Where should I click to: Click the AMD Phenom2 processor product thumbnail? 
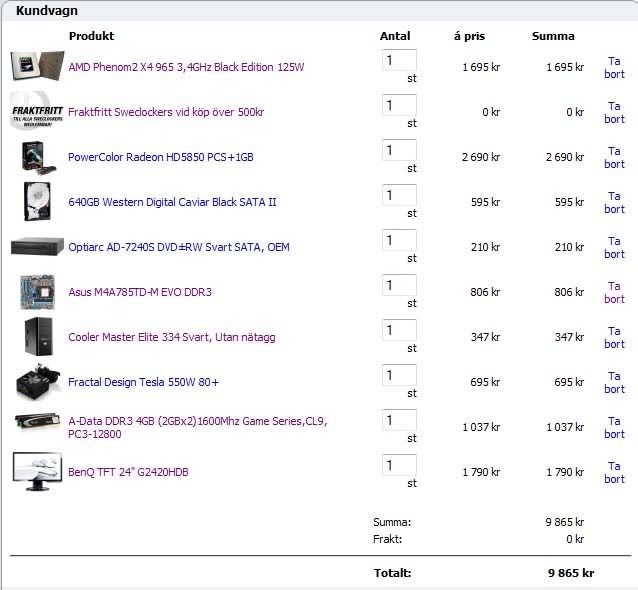coord(37,66)
